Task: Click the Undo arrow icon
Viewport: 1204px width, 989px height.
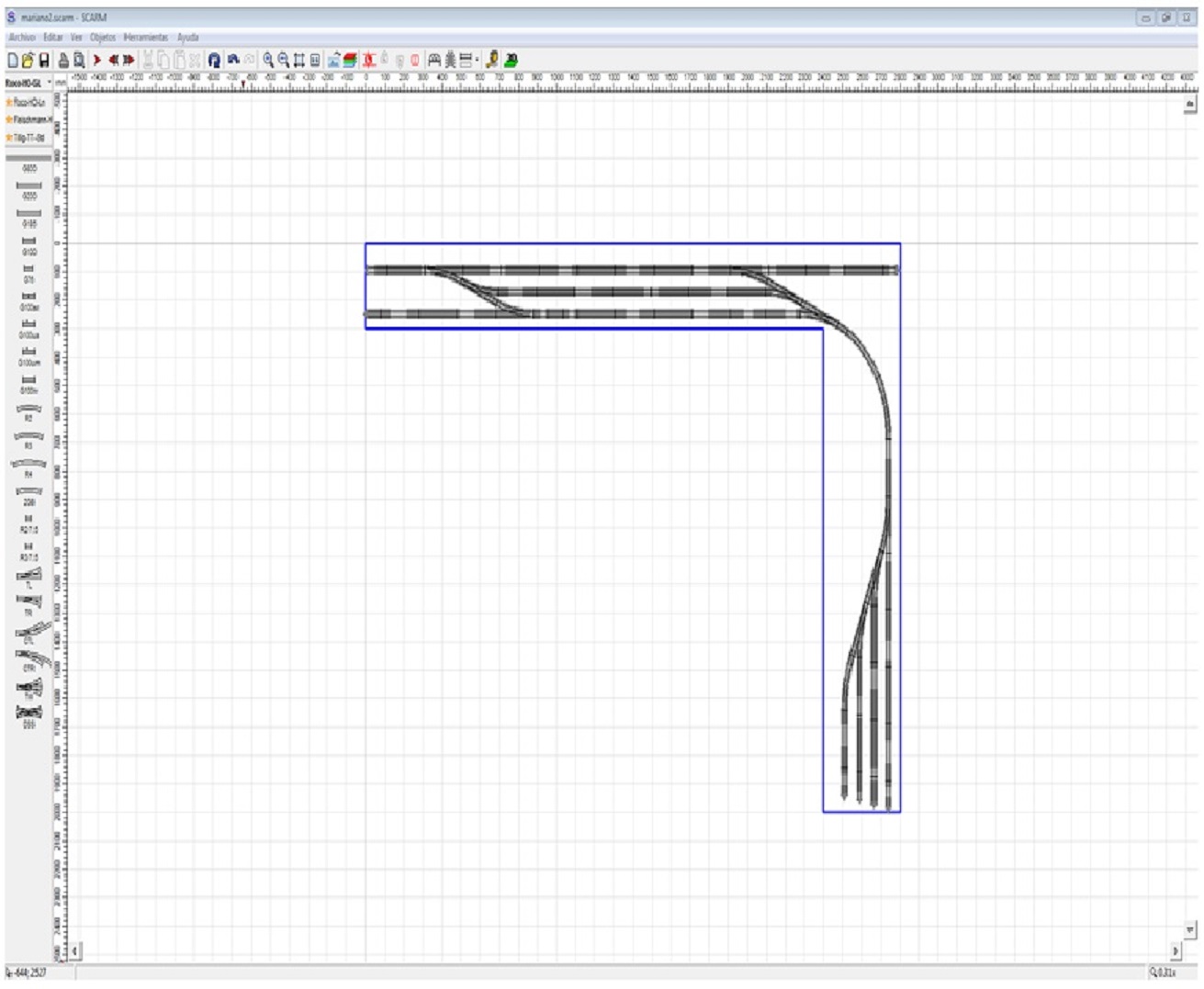Action: pyautogui.click(x=233, y=60)
